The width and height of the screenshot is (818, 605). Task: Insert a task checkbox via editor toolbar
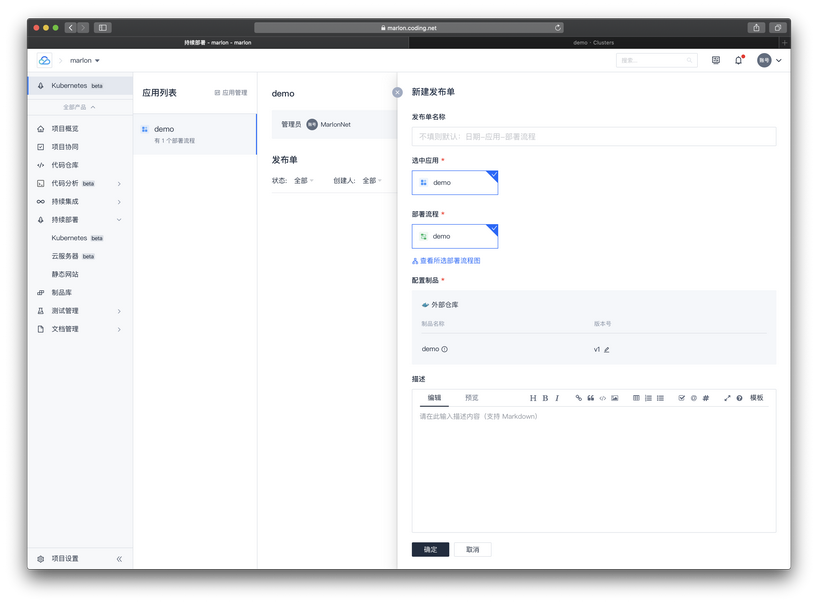(x=681, y=398)
